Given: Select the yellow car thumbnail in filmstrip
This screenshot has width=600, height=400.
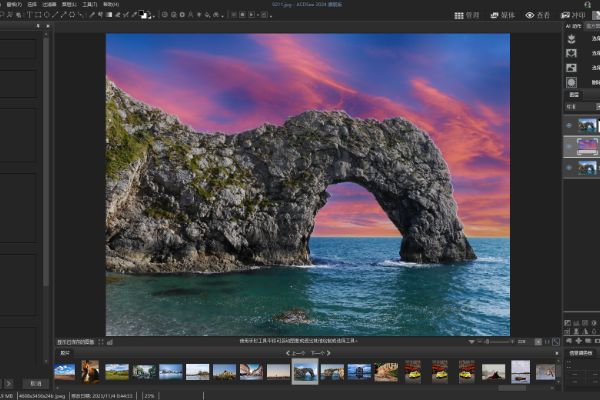Looking at the screenshot, I should pyautogui.click(x=413, y=371).
